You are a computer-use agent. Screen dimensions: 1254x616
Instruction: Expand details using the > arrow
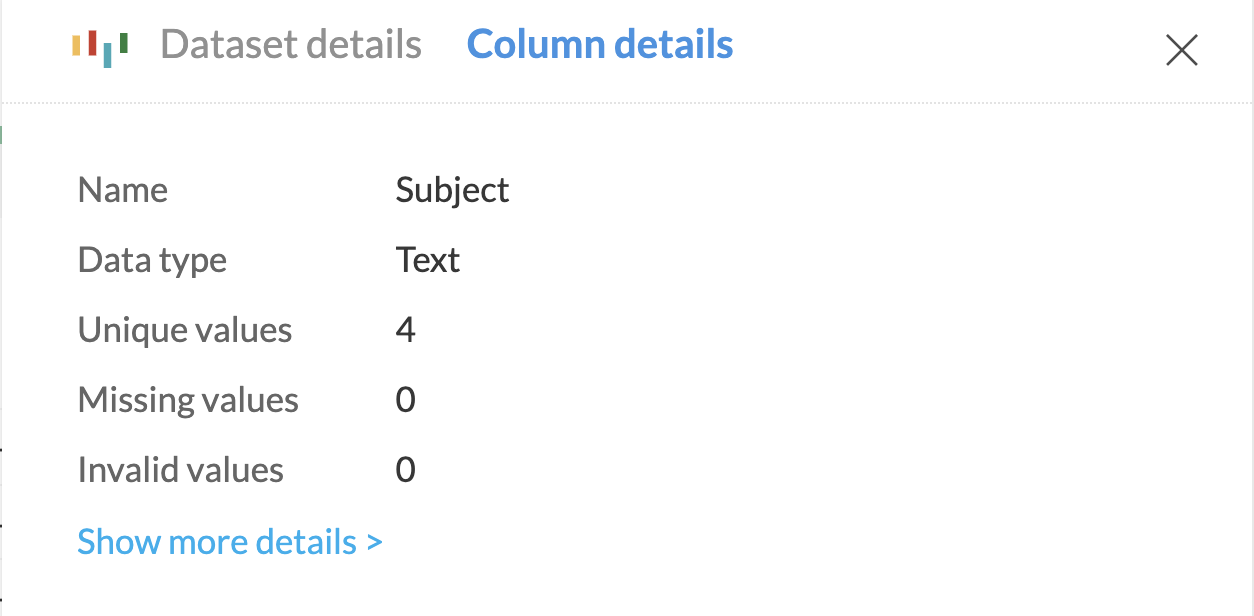pyautogui.click(x=374, y=542)
